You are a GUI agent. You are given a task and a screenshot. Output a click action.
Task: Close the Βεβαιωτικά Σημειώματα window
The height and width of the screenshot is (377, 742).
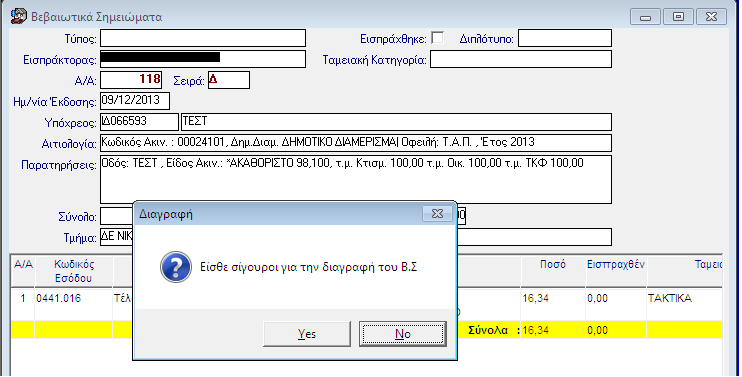(711, 17)
